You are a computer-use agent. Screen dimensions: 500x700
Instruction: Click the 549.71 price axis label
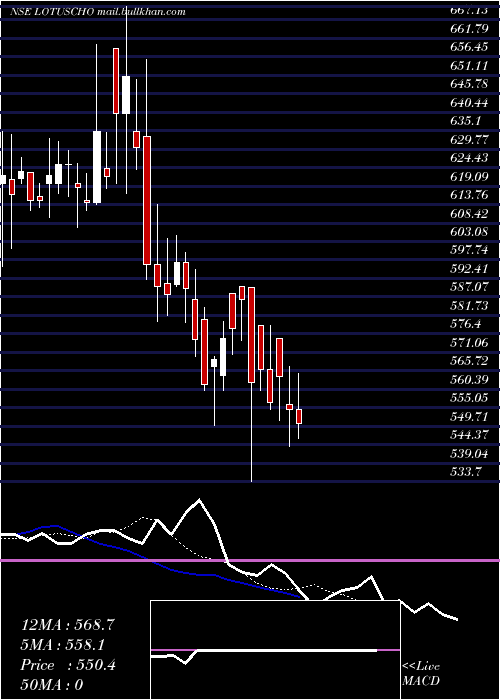pyautogui.click(x=470, y=416)
